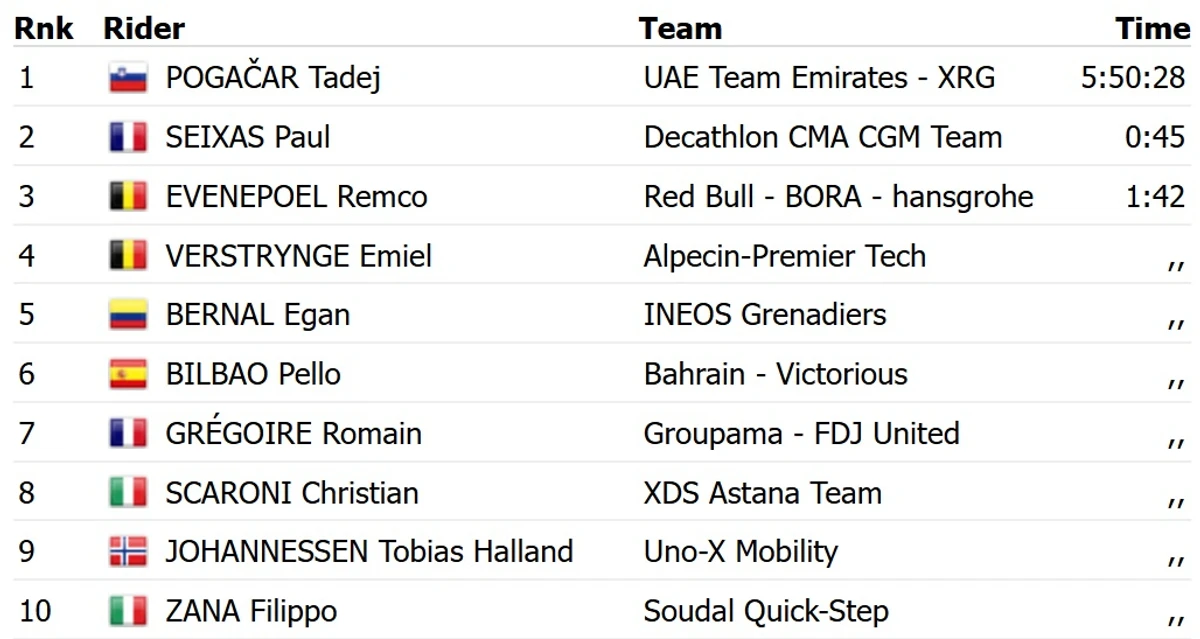Click the Team column header
1200x639 pixels.
point(680,28)
